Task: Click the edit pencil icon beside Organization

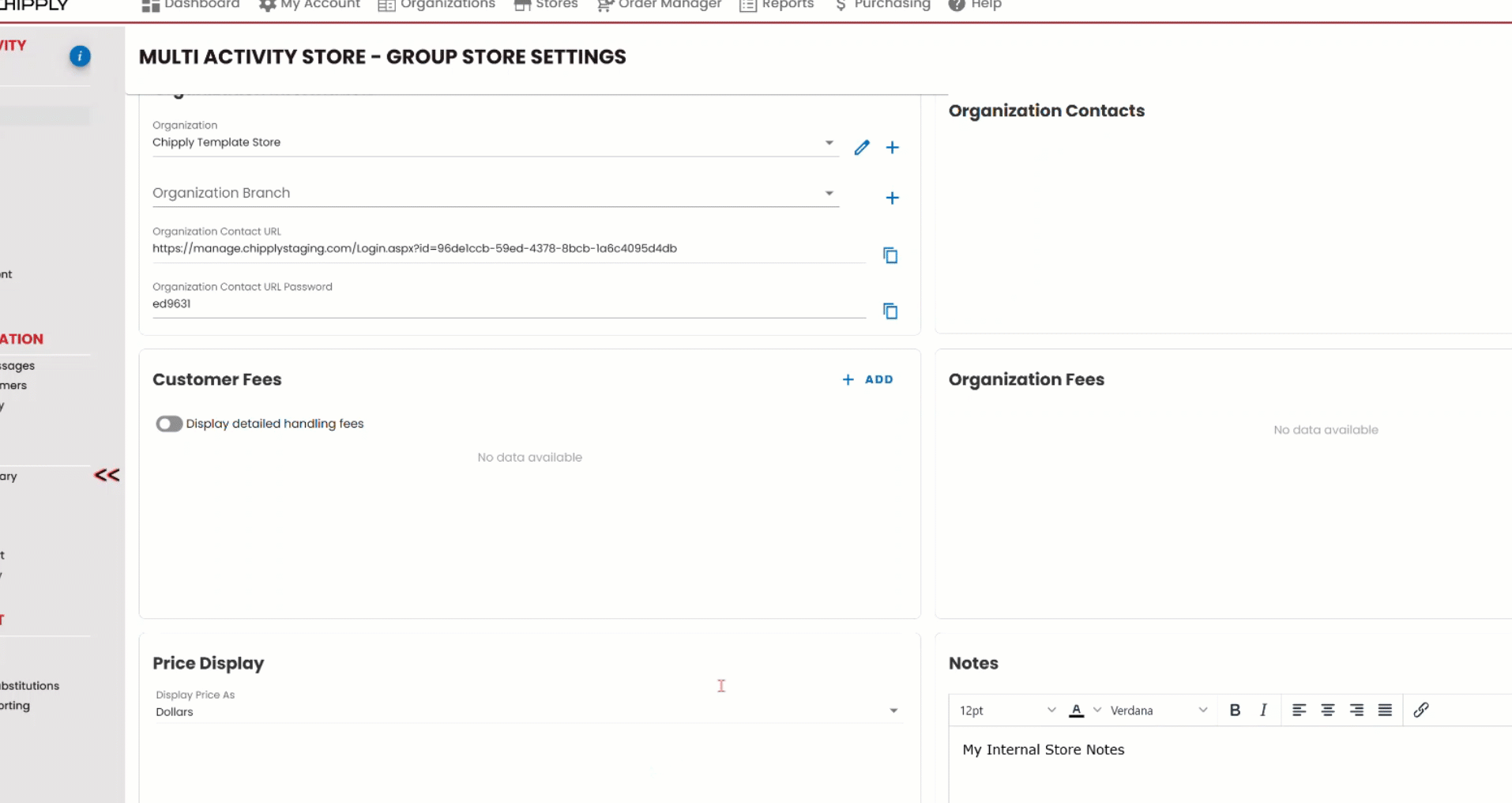Action: click(862, 148)
